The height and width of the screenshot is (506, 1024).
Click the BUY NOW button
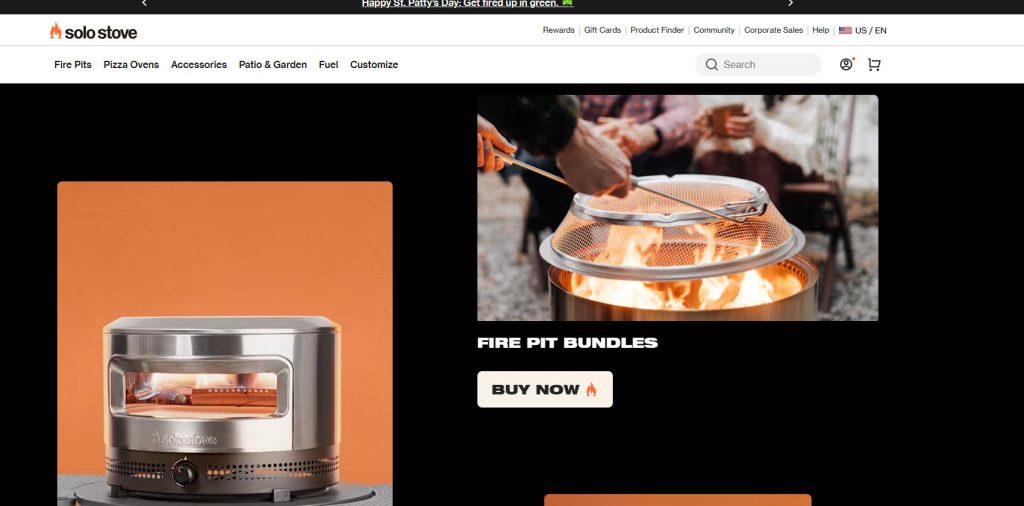pos(545,390)
